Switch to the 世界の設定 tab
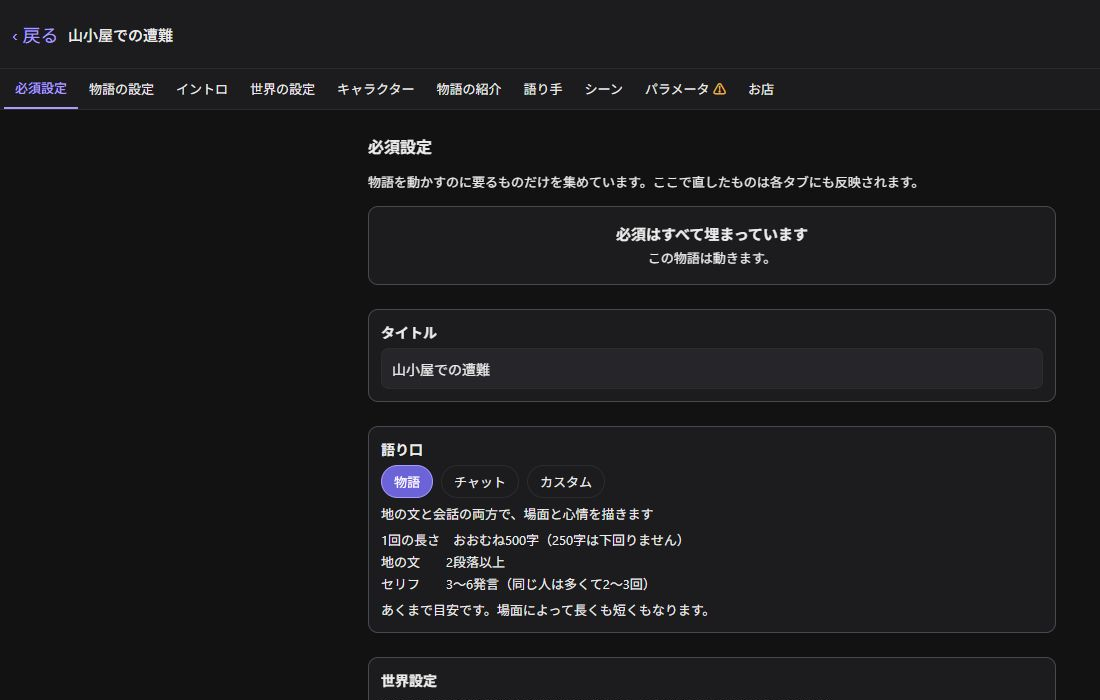This screenshot has width=1100, height=700. coord(283,89)
